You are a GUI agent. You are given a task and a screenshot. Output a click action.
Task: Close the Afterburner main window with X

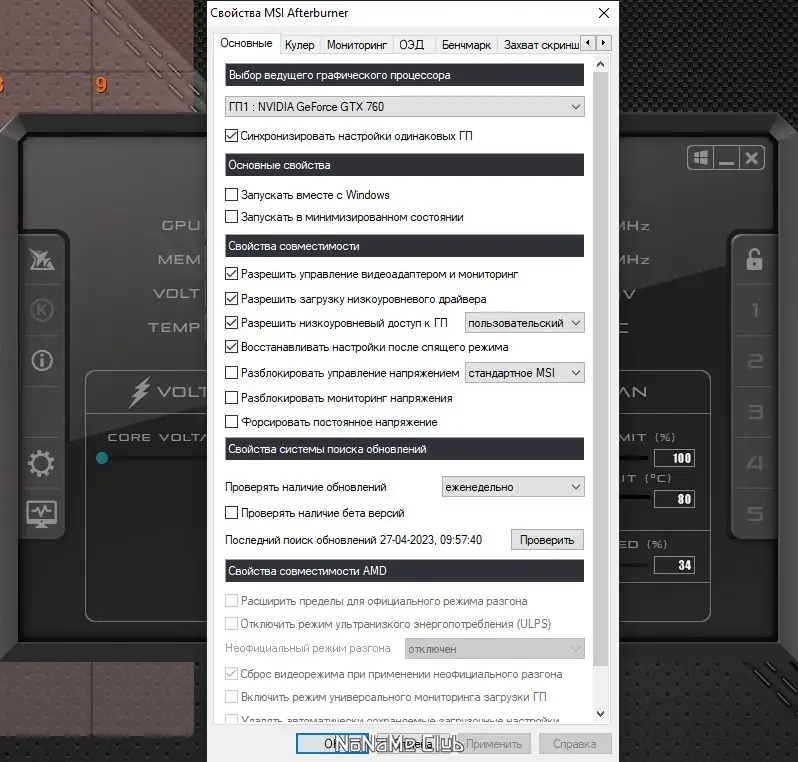(x=752, y=158)
